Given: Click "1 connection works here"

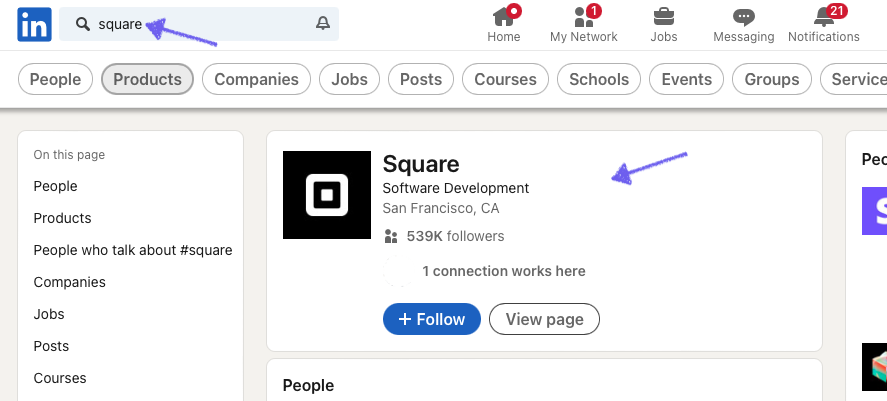Looking at the screenshot, I should click(x=503, y=271).
